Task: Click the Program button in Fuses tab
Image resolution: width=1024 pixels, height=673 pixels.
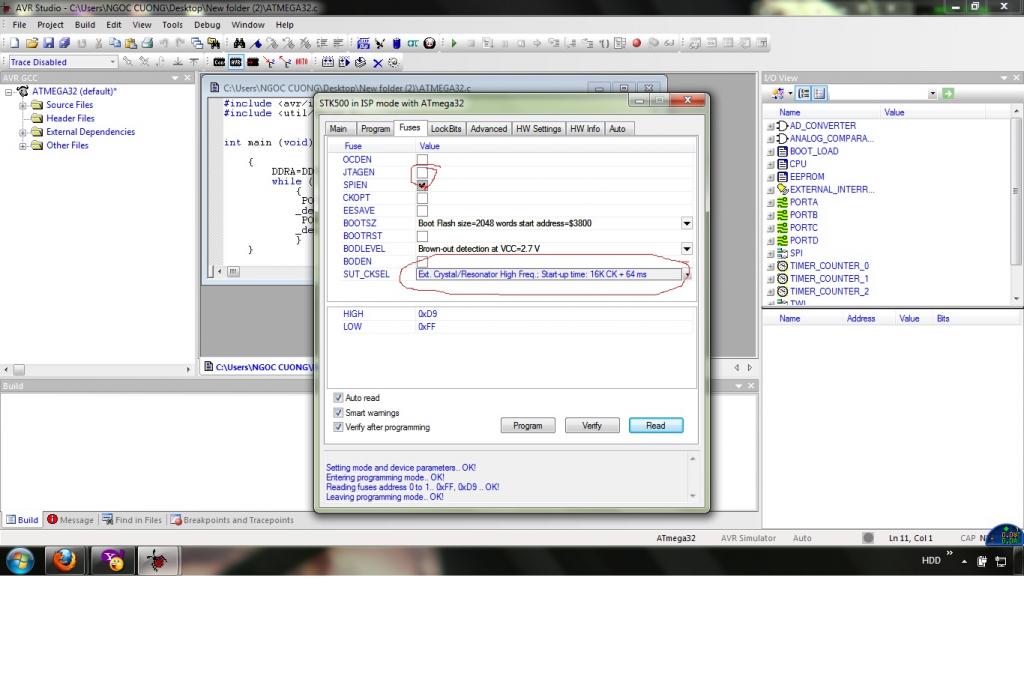Action: coord(528,426)
